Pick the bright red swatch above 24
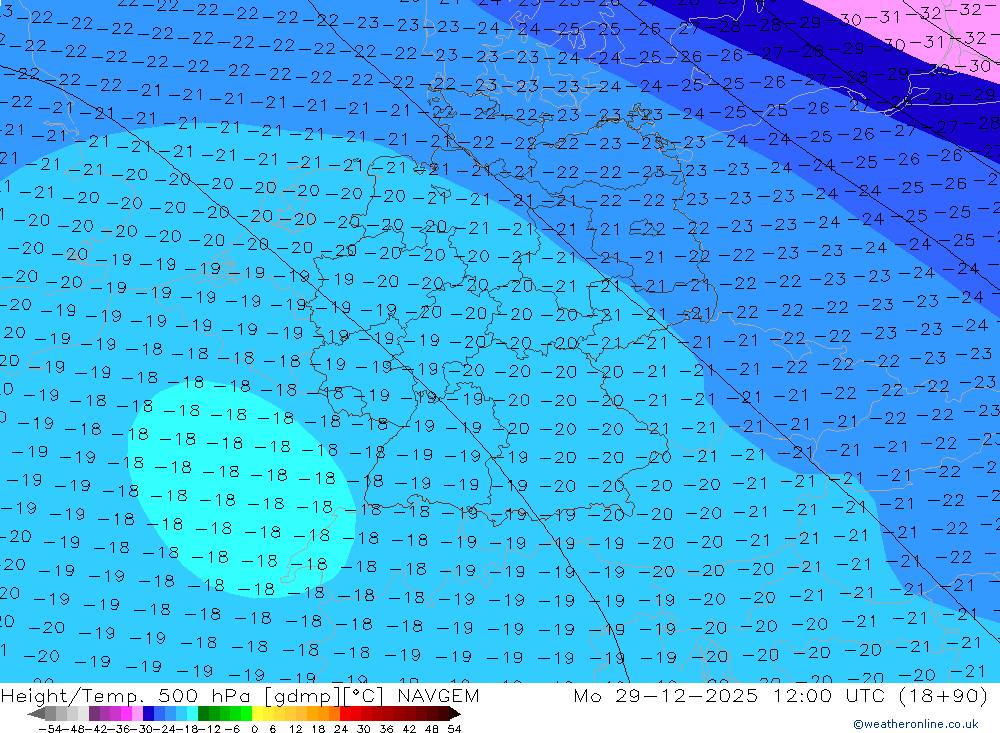The height and width of the screenshot is (733, 1000). [x=346, y=714]
